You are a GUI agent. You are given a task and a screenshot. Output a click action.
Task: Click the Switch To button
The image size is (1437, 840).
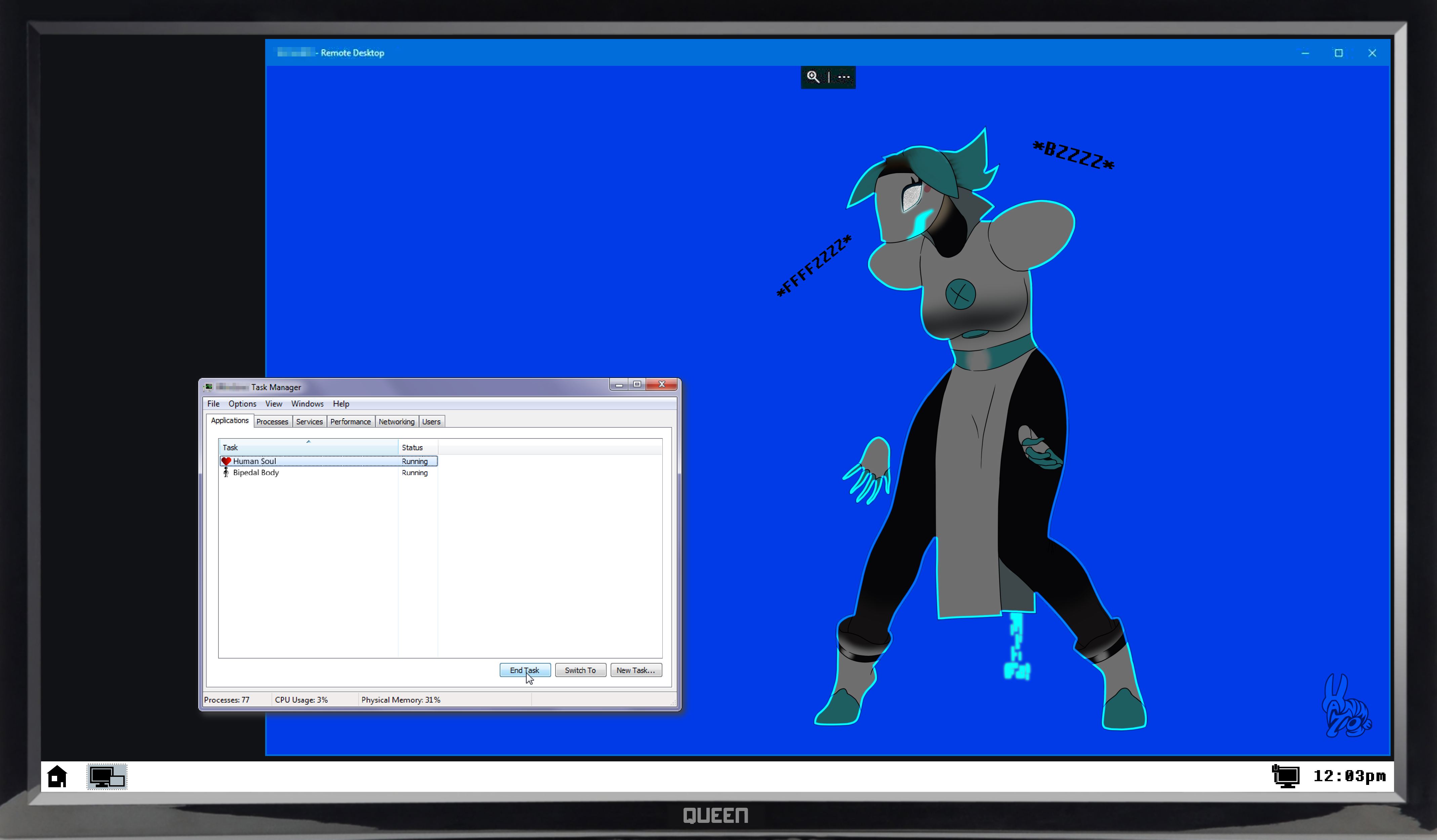[x=580, y=670]
